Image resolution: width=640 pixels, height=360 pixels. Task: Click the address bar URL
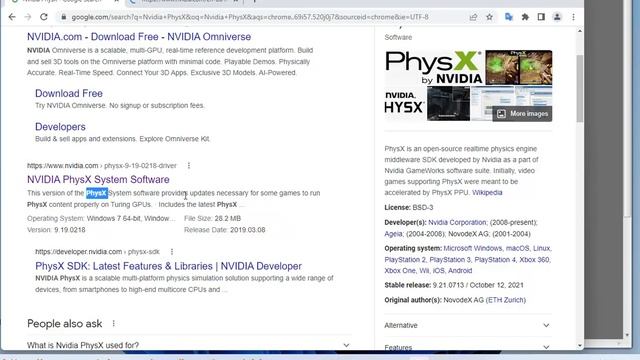(x=250, y=17)
